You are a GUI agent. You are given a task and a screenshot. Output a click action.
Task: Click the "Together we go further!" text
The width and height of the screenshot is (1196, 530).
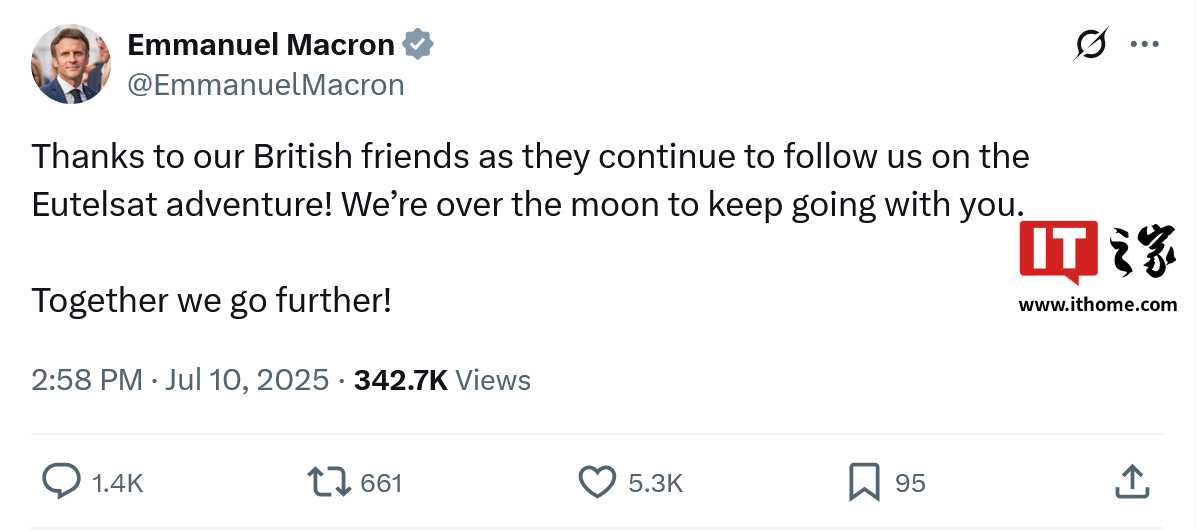[211, 300]
